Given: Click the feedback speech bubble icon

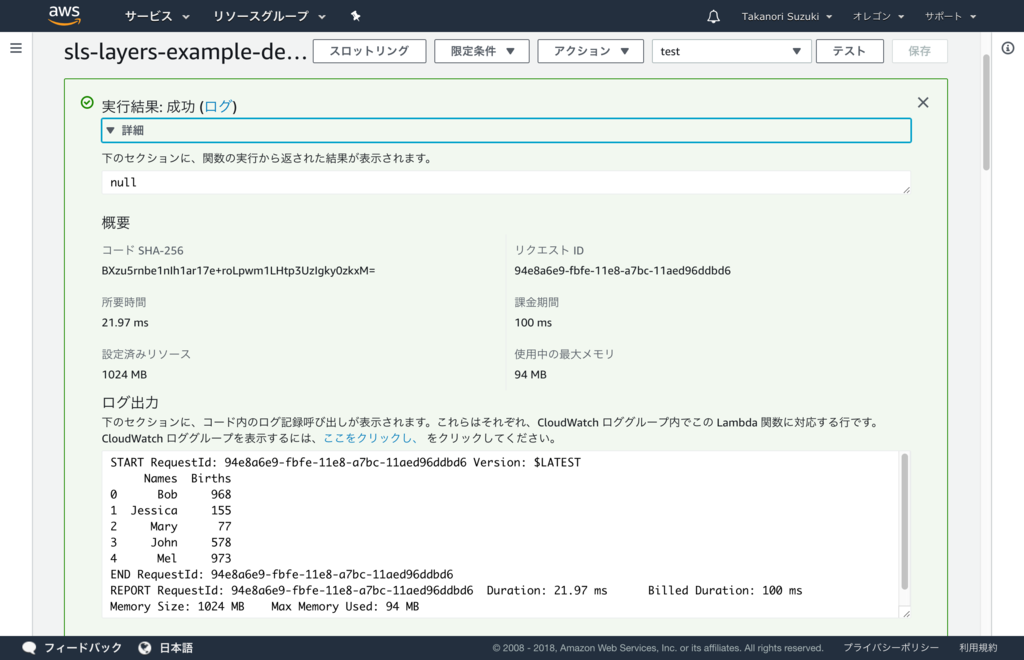Looking at the screenshot, I should [x=29, y=648].
